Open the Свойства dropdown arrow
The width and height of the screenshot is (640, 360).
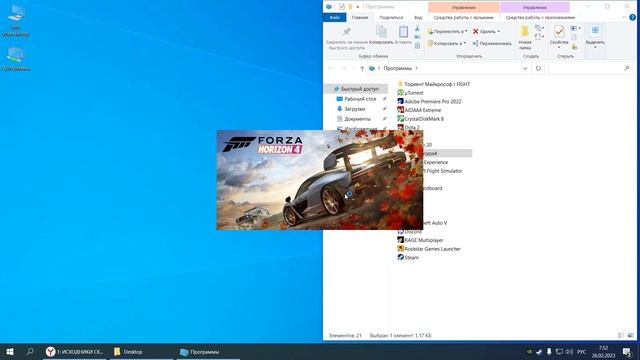click(559, 48)
